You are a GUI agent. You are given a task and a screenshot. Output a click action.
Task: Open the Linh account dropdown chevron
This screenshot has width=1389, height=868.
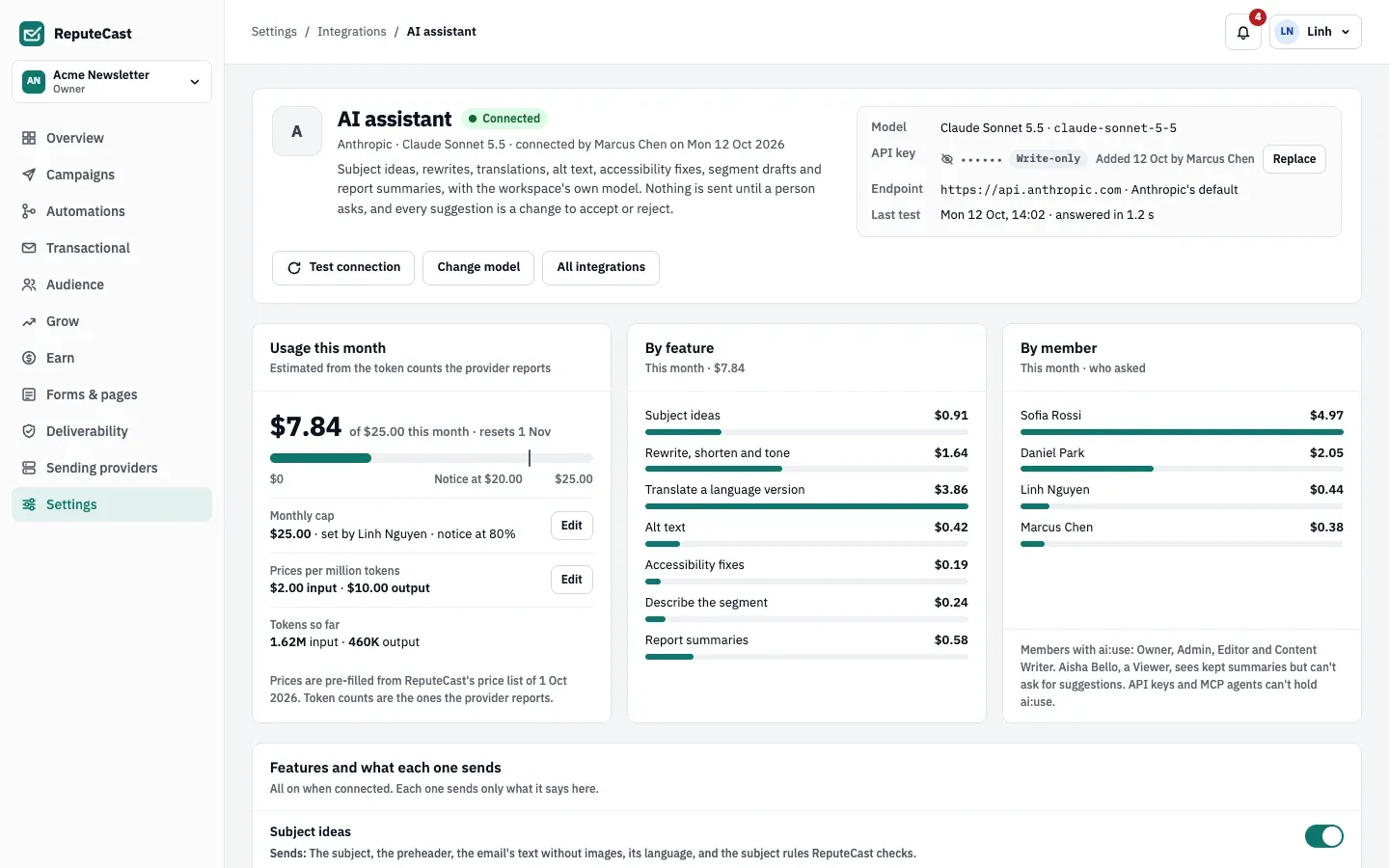[x=1346, y=32]
